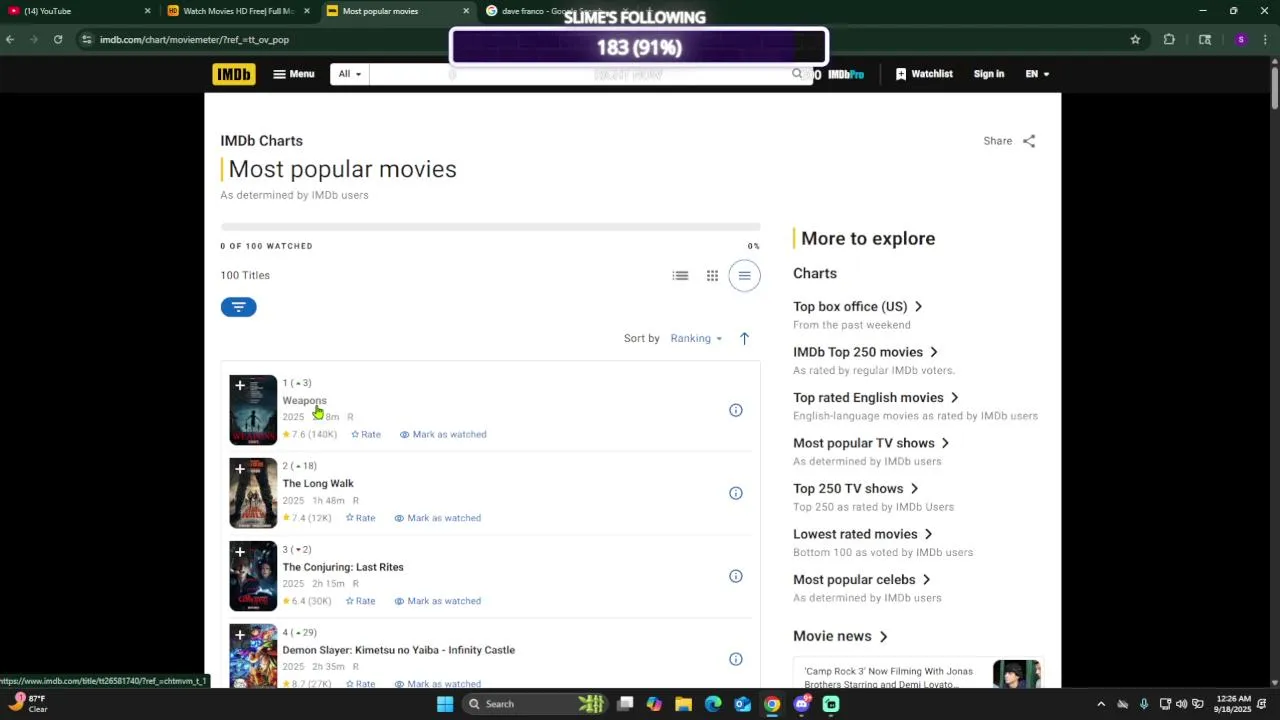
Task: Show hidden system tray icons
Action: [1101, 704]
